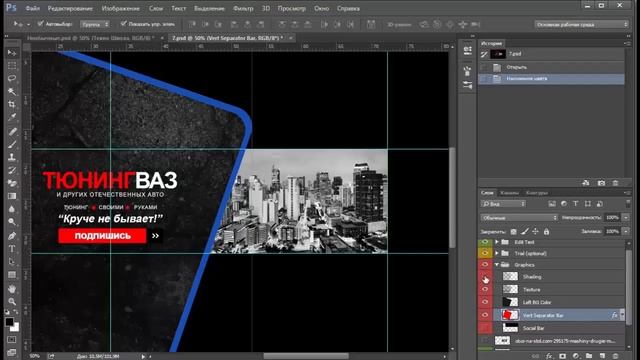This screenshot has height=360, width=640.
Task: Add a layer mask from Layers panel bottom
Action: 562,356
